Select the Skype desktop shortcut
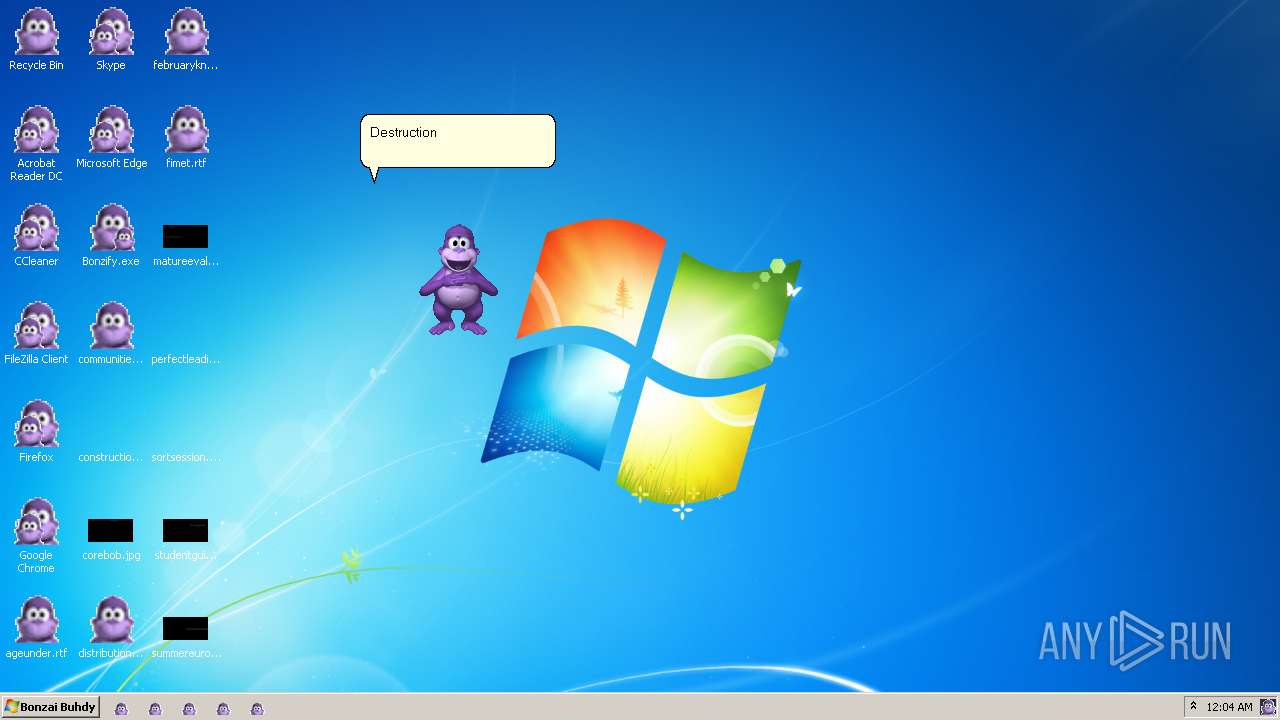 point(111,40)
